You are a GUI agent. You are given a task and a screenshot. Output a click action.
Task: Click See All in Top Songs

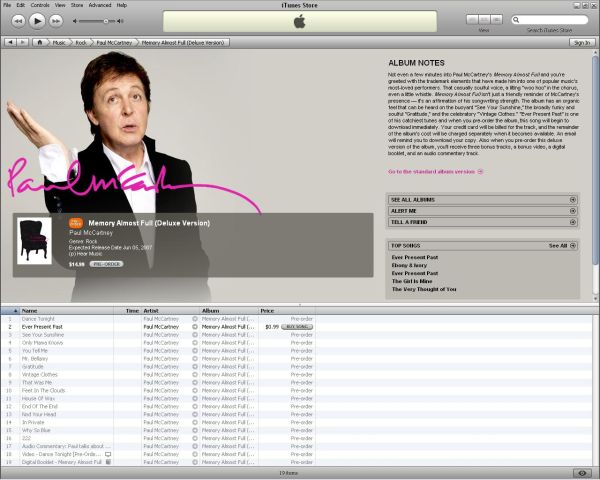click(x=562, y=246)
